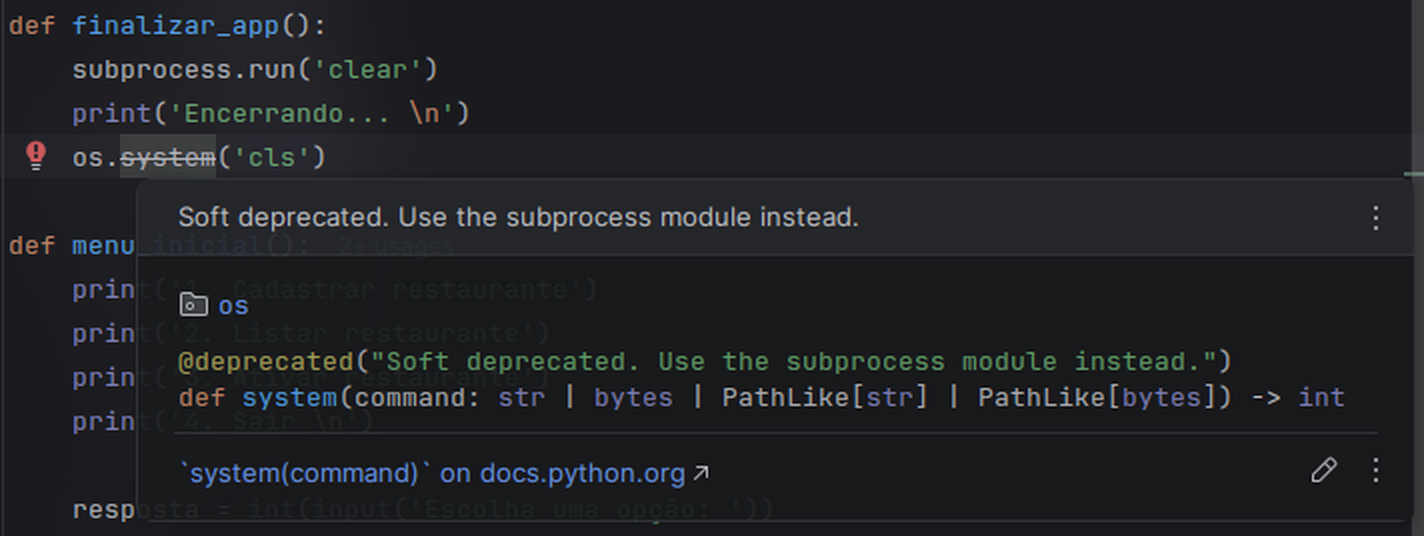This screenshot has height=536, width=1424.
Task: Click the pencil edit icon in the popup footer
Action: [x=1324, y=471]
